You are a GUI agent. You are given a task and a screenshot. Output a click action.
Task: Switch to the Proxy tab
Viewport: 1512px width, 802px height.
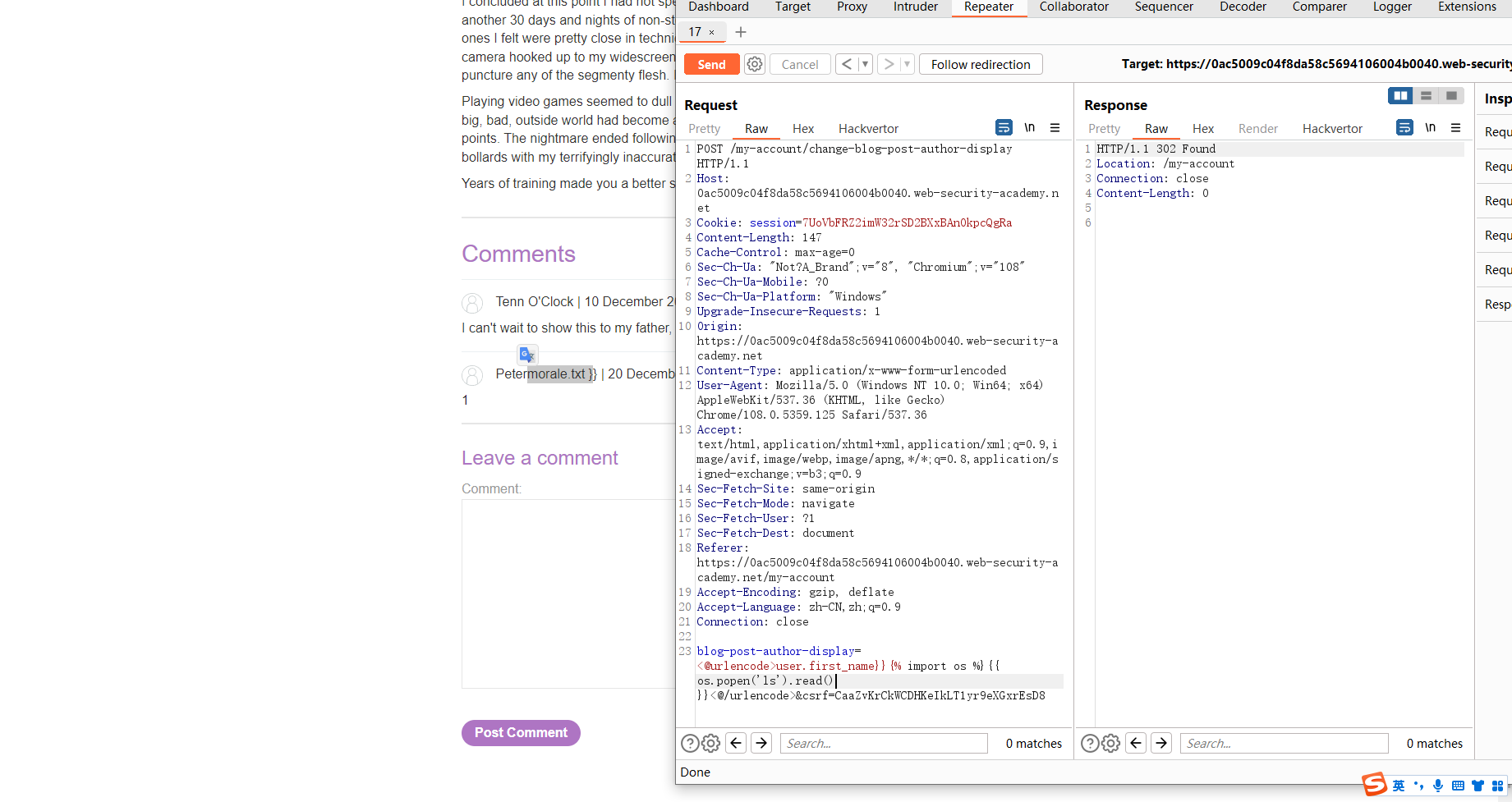click(x=852, y=7)
